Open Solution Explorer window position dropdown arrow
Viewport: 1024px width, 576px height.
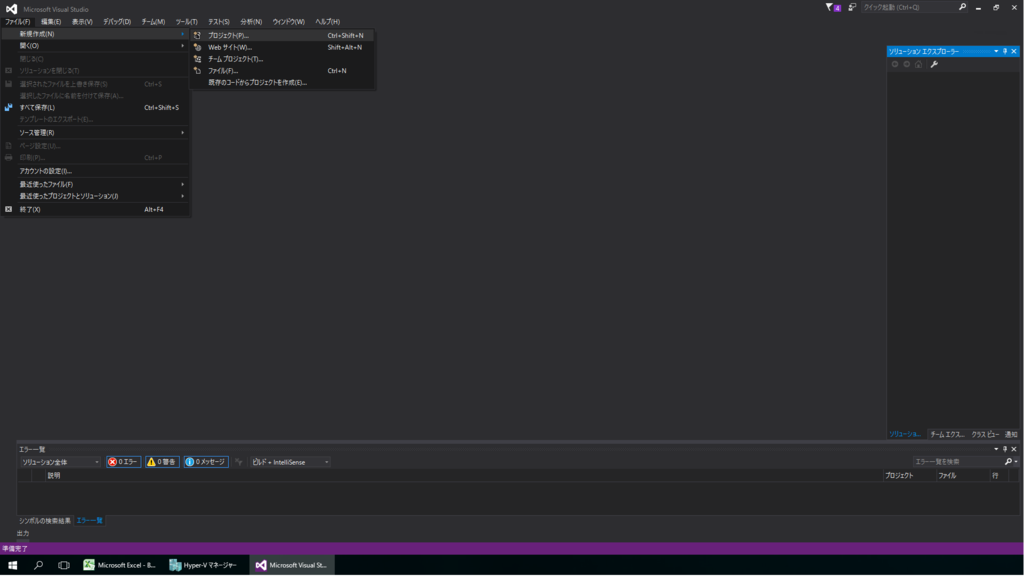[x=996, y=51]
